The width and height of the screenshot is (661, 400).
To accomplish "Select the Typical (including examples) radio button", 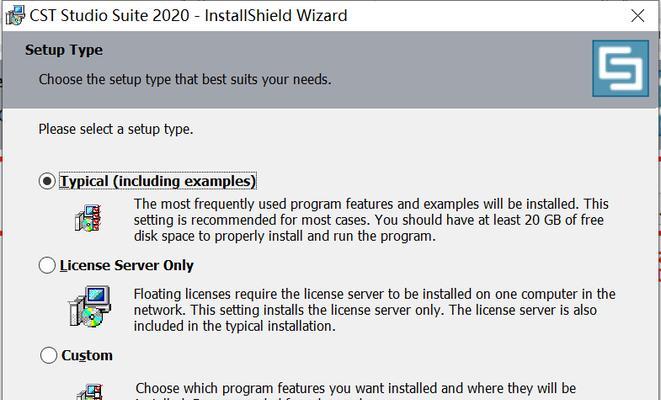I will [x=47, y=181].
